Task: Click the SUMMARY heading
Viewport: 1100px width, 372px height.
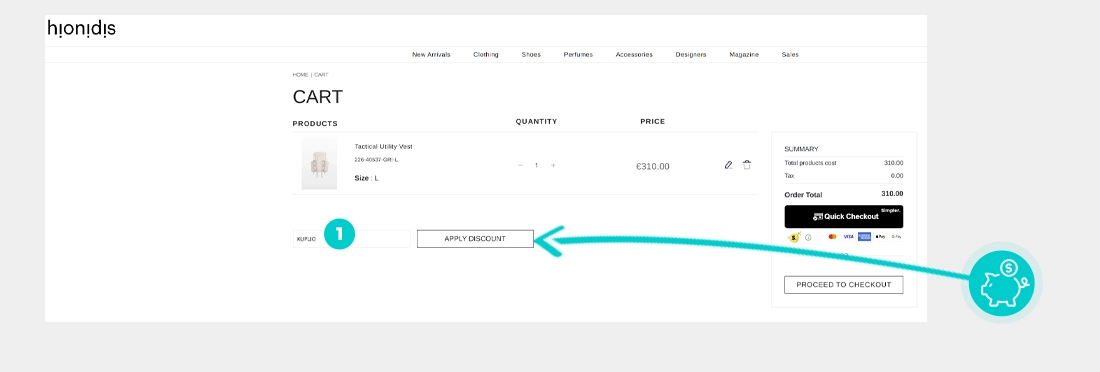Action: point(801,149)
